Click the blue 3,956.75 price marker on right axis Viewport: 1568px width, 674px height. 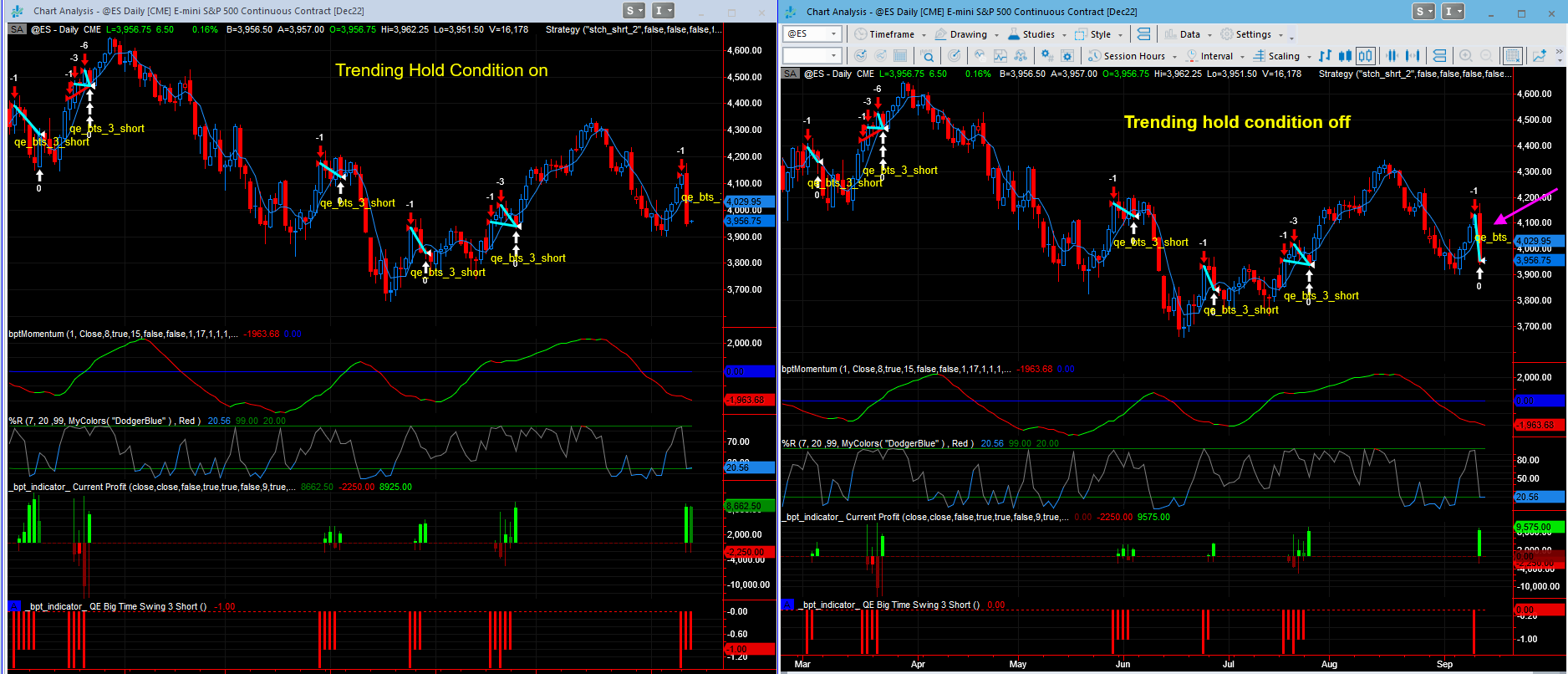1538,260
